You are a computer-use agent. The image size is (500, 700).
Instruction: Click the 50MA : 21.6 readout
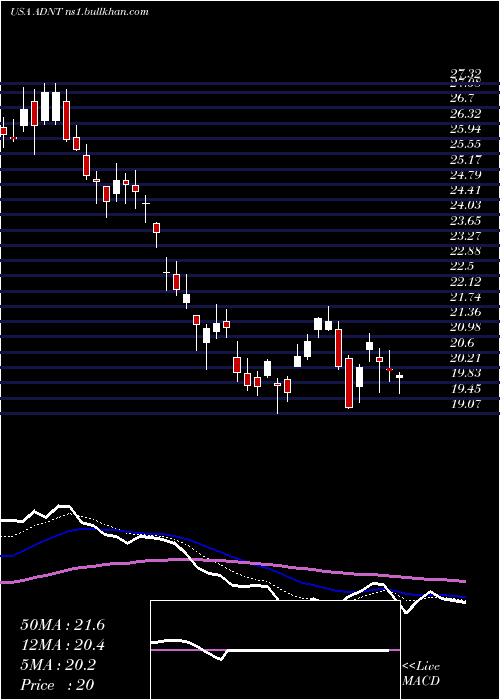point(62,625)
